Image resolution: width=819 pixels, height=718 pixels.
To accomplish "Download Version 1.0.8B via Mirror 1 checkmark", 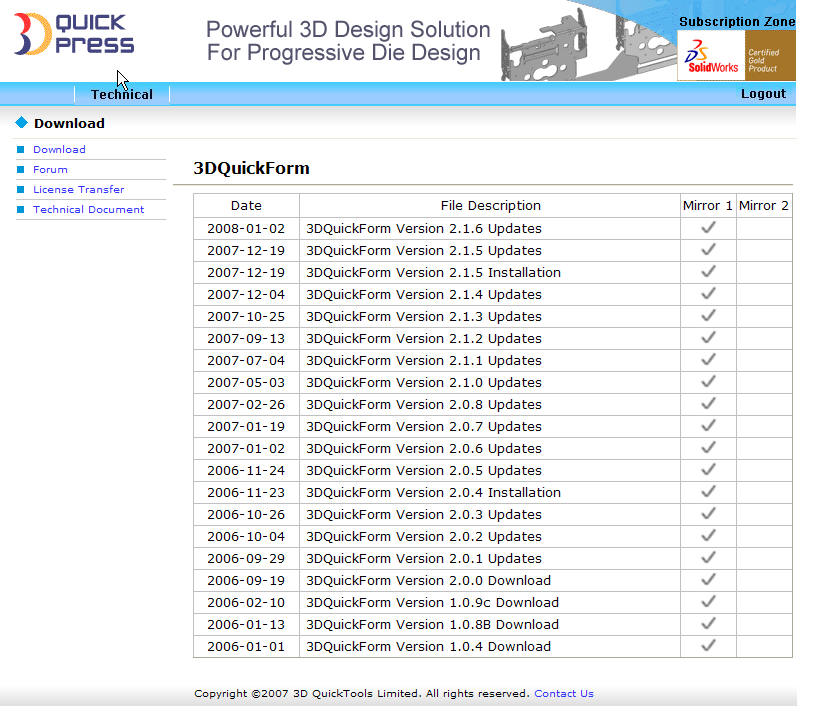I will pos(708,623).
